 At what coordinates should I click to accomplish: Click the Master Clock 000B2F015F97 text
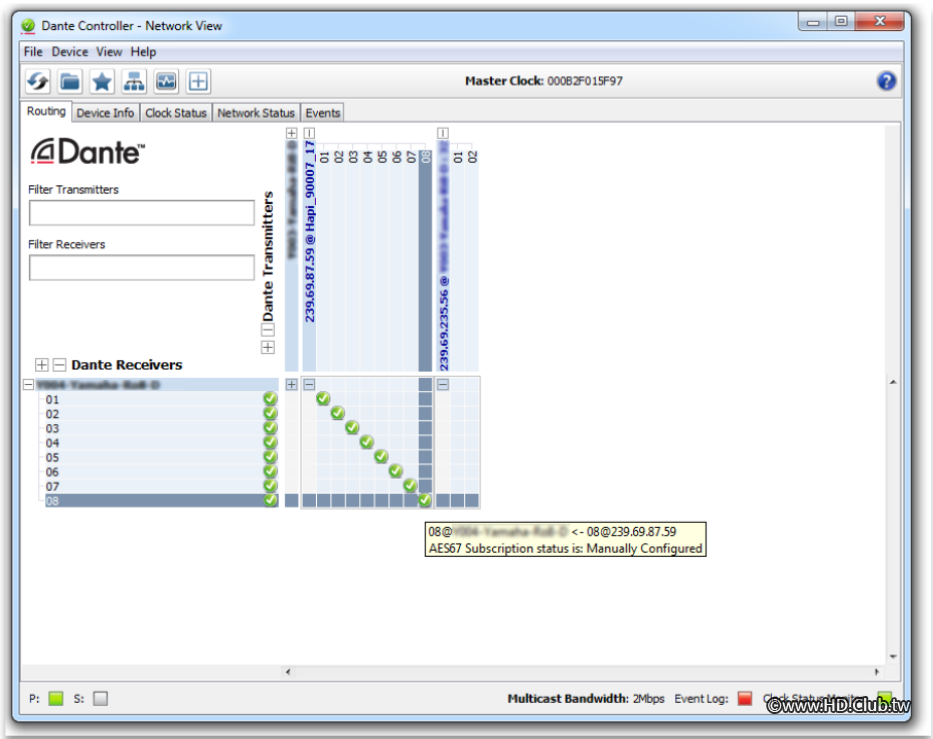click(544, 81)
